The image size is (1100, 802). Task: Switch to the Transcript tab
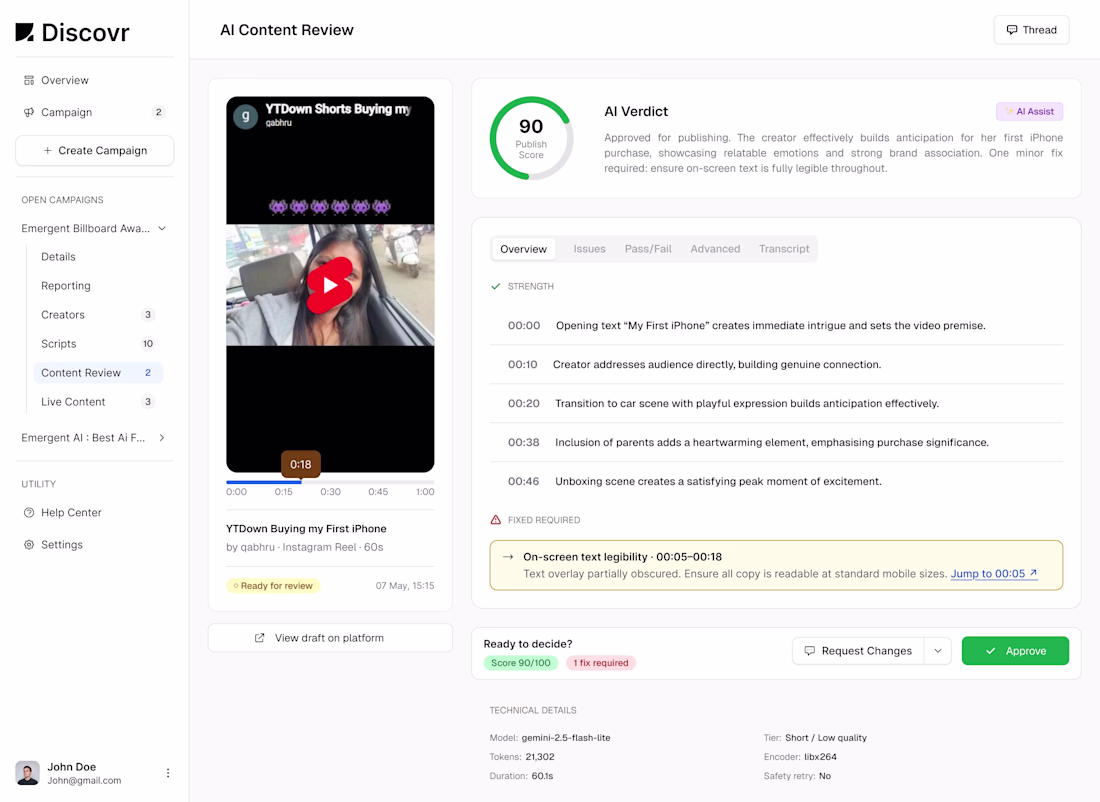point(784,249)
